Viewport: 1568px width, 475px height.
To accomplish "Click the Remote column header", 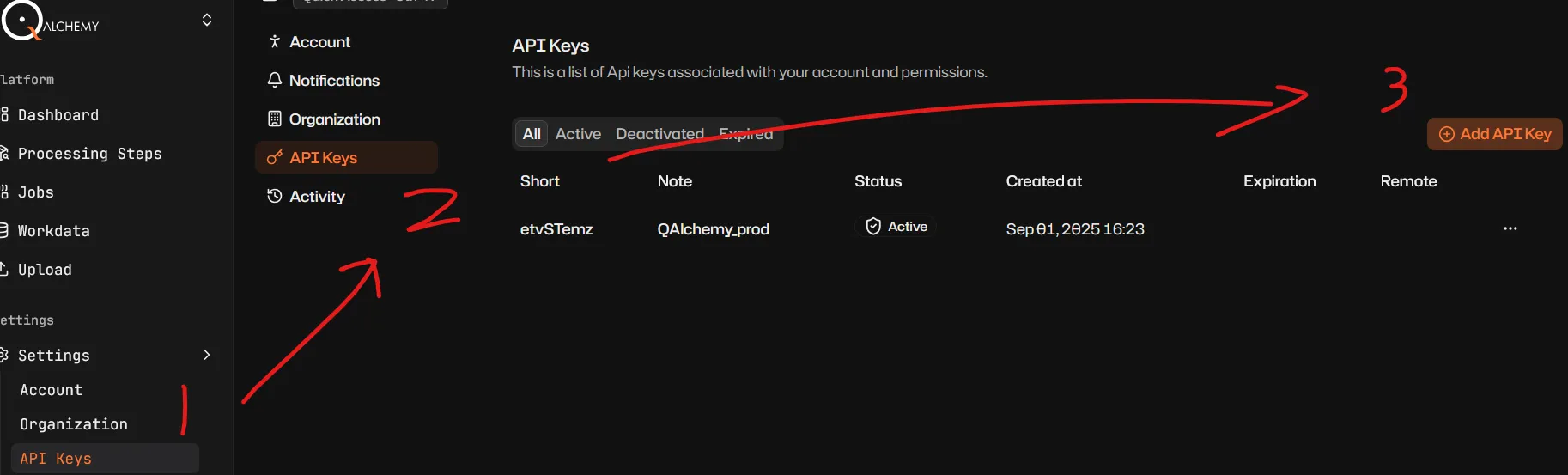I will (1408, 181).
